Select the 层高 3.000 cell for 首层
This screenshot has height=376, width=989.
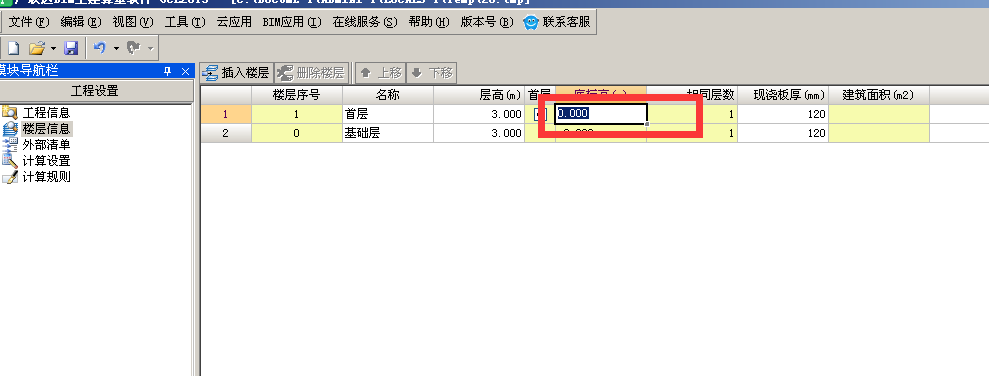point(479,114)
